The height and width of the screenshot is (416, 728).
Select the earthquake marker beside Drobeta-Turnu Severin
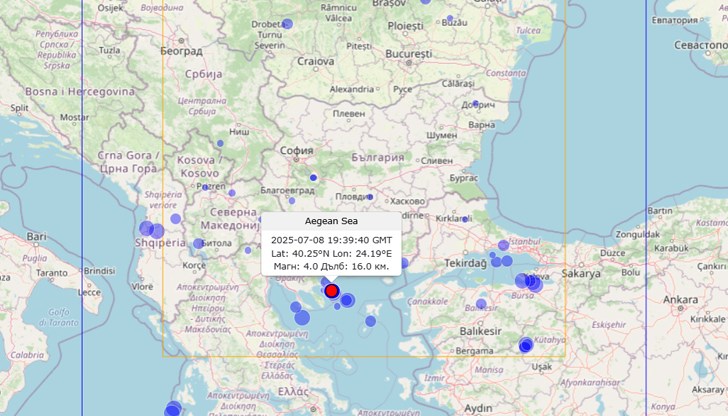[287, 24]
